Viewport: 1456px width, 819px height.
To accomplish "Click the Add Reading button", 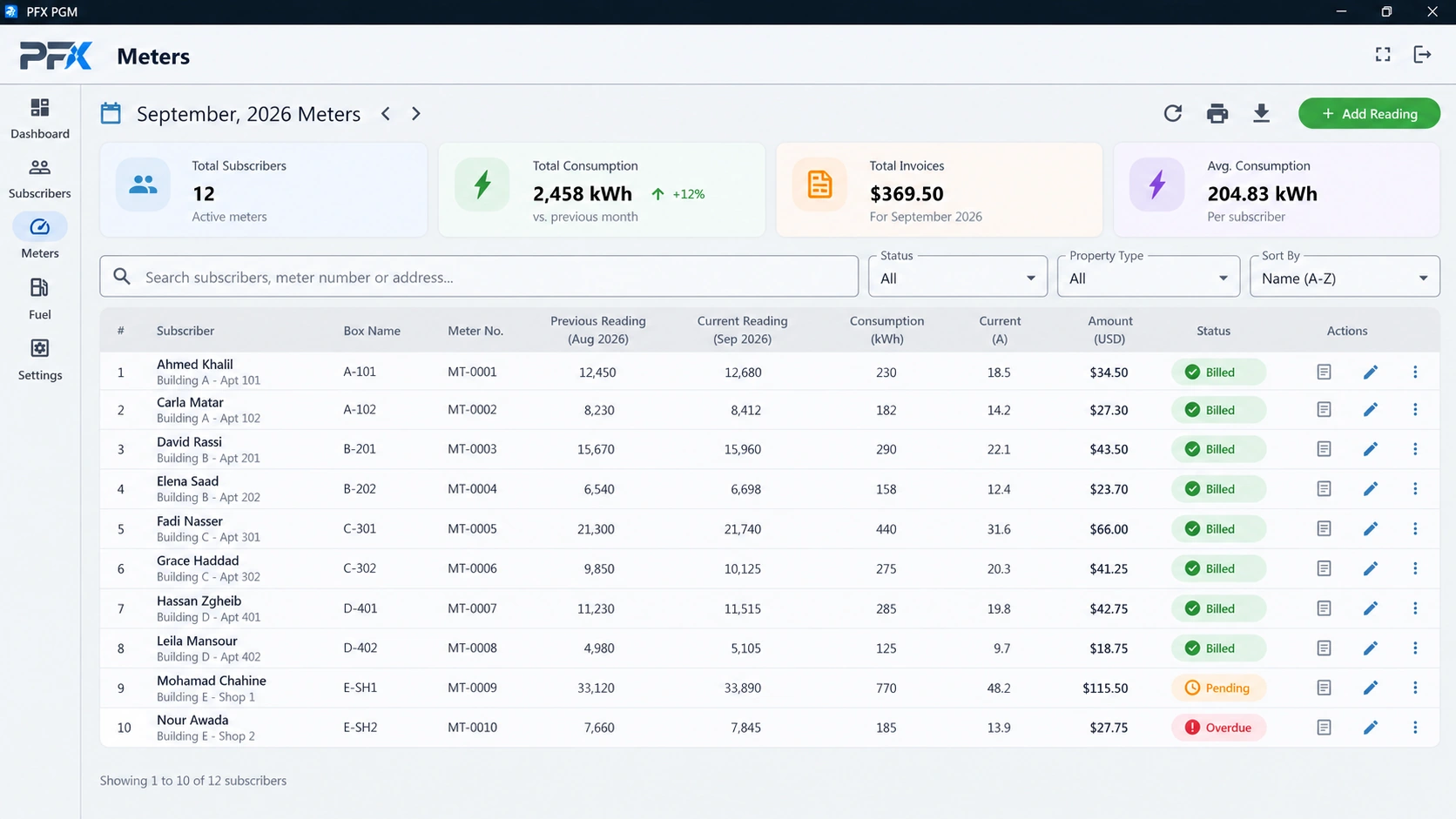I will click(1369, 114).
